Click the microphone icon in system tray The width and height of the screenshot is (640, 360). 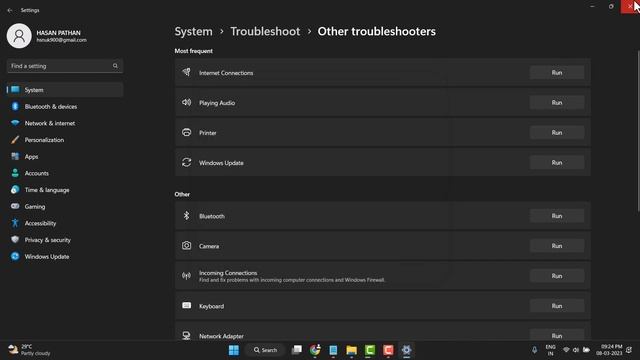pos(534,350)
